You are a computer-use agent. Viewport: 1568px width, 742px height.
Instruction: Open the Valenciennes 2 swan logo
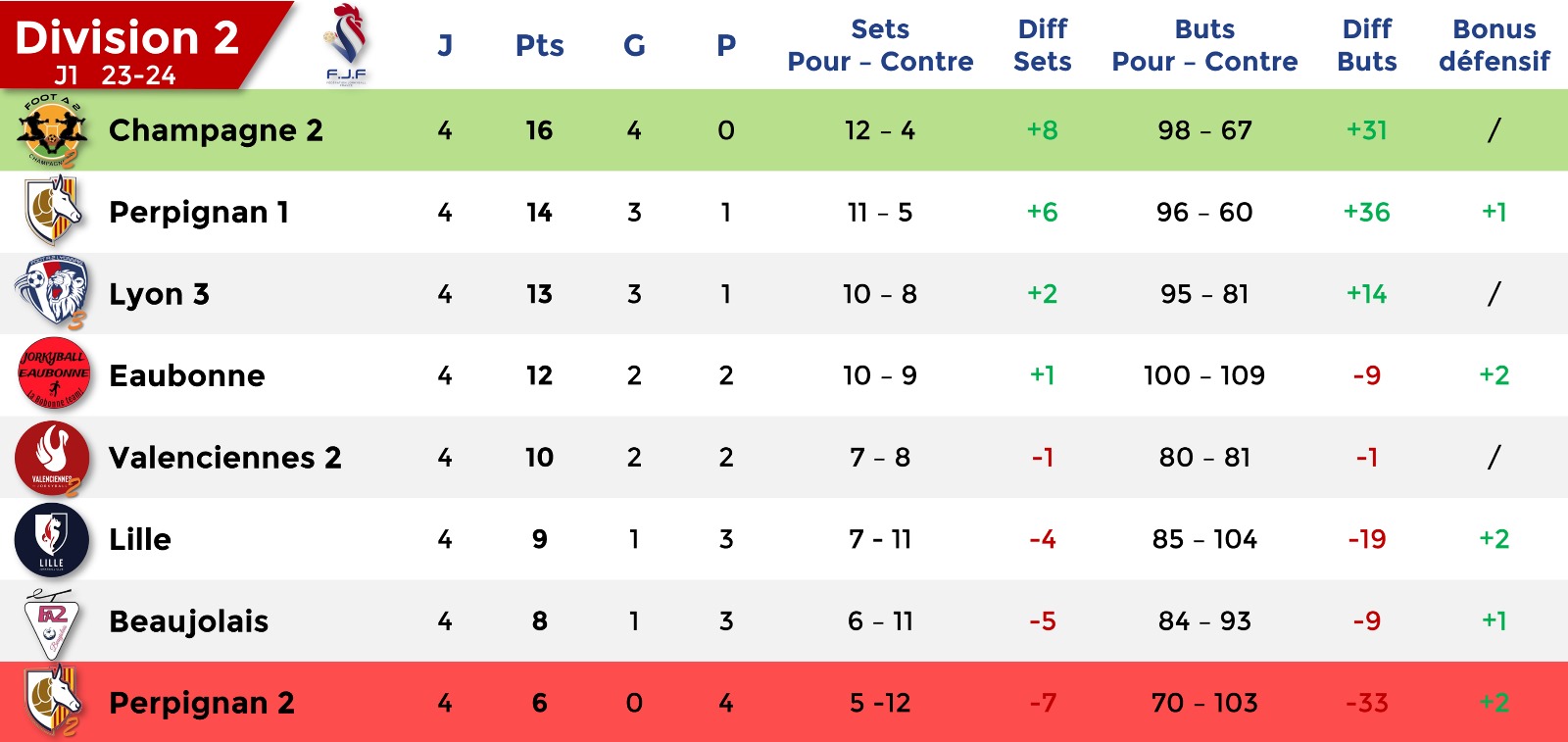tap(52, 458)
